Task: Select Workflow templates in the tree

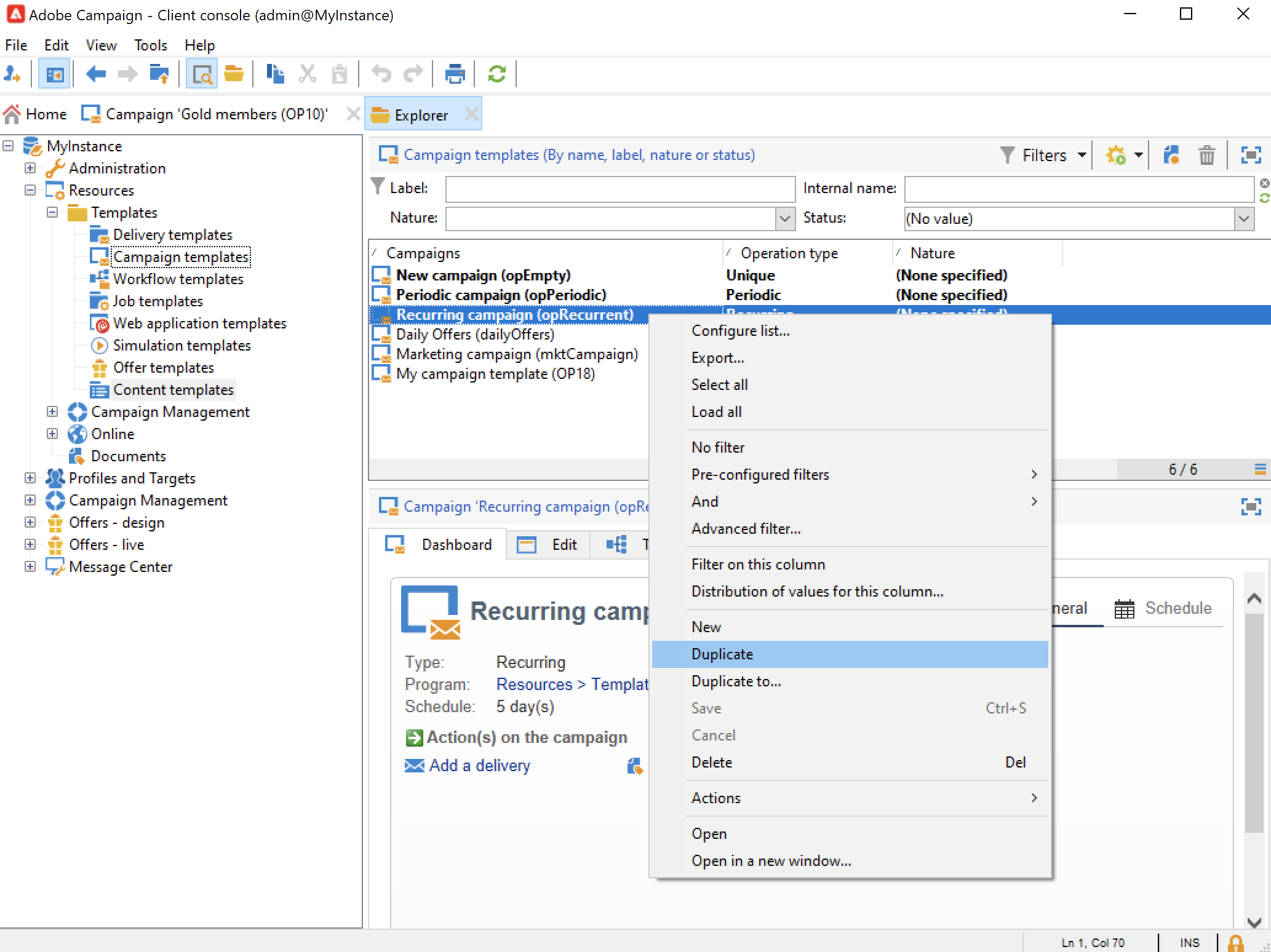Action: point(178,279)
